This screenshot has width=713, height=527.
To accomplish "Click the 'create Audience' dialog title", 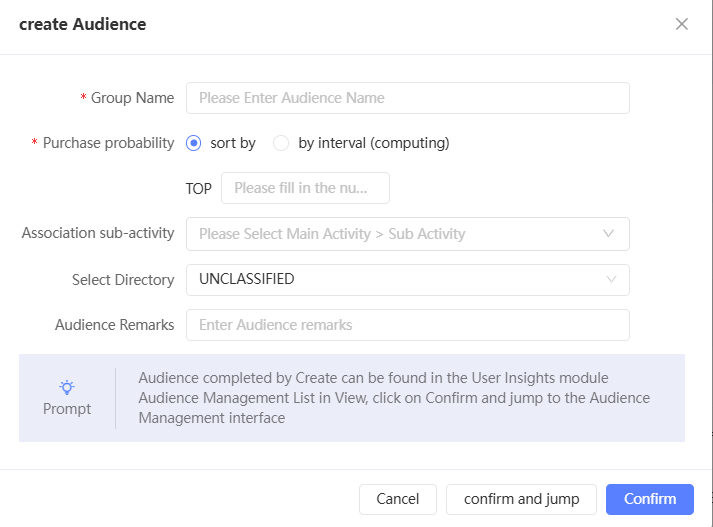I will click(82, 24).
